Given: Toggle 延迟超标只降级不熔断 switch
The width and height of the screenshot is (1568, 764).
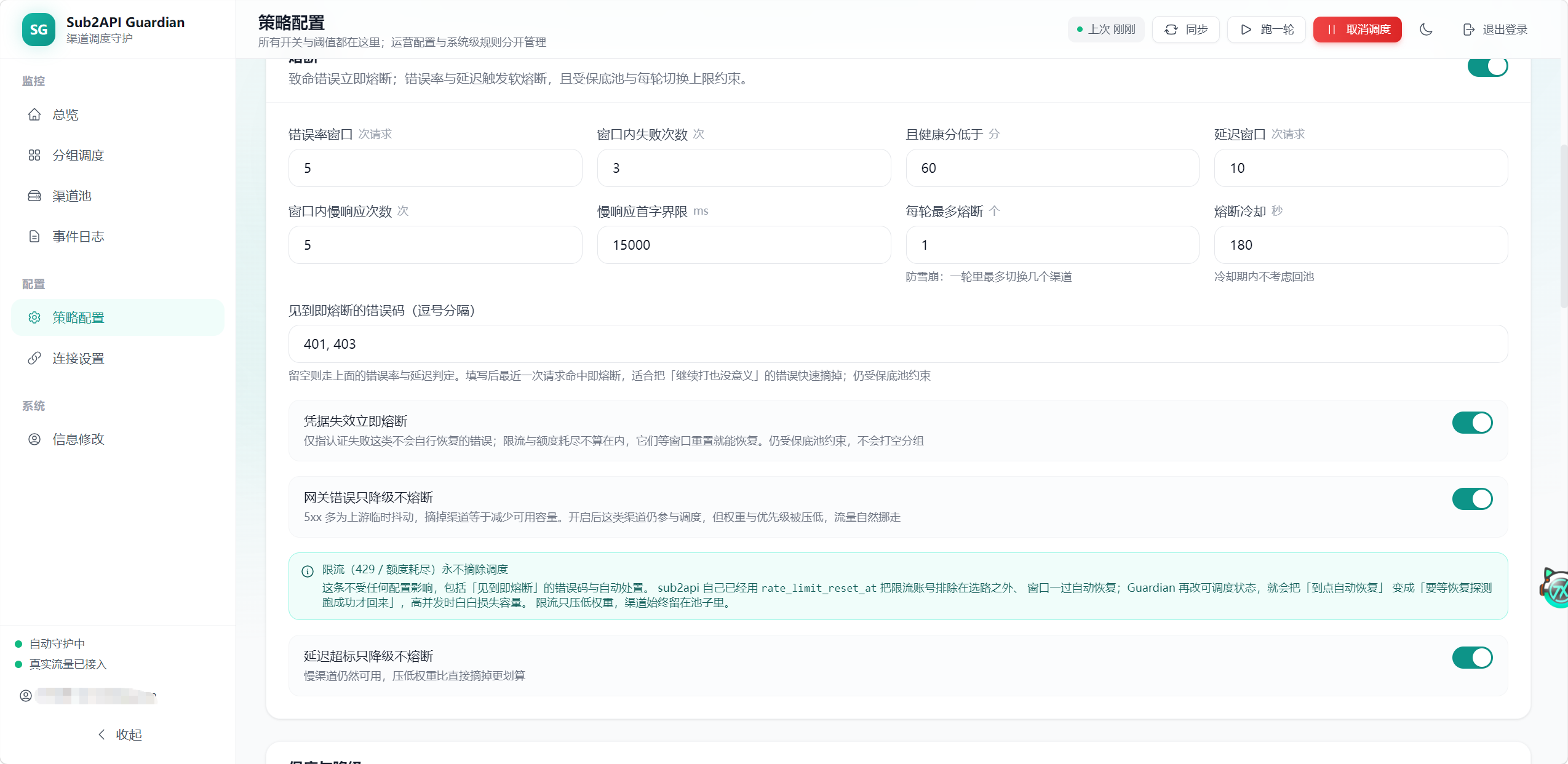Looking at the screenshot, I should 1472,658.
